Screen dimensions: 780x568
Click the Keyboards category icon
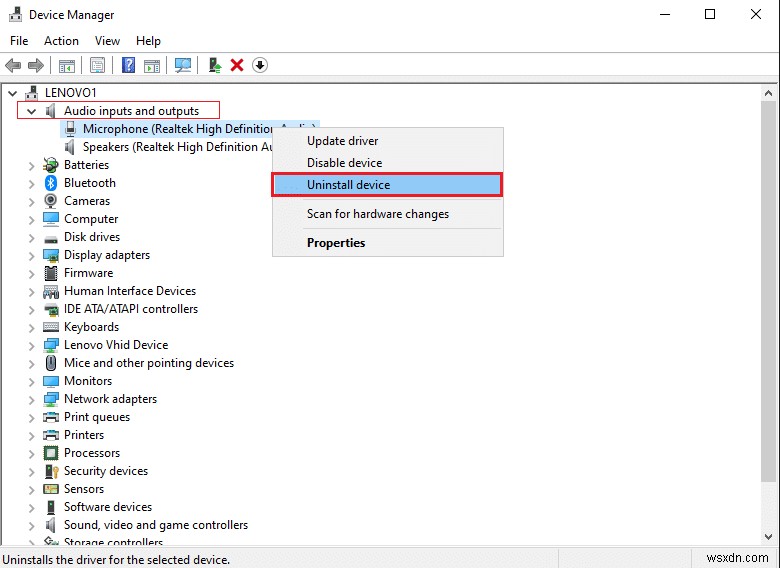coord(51,327)
